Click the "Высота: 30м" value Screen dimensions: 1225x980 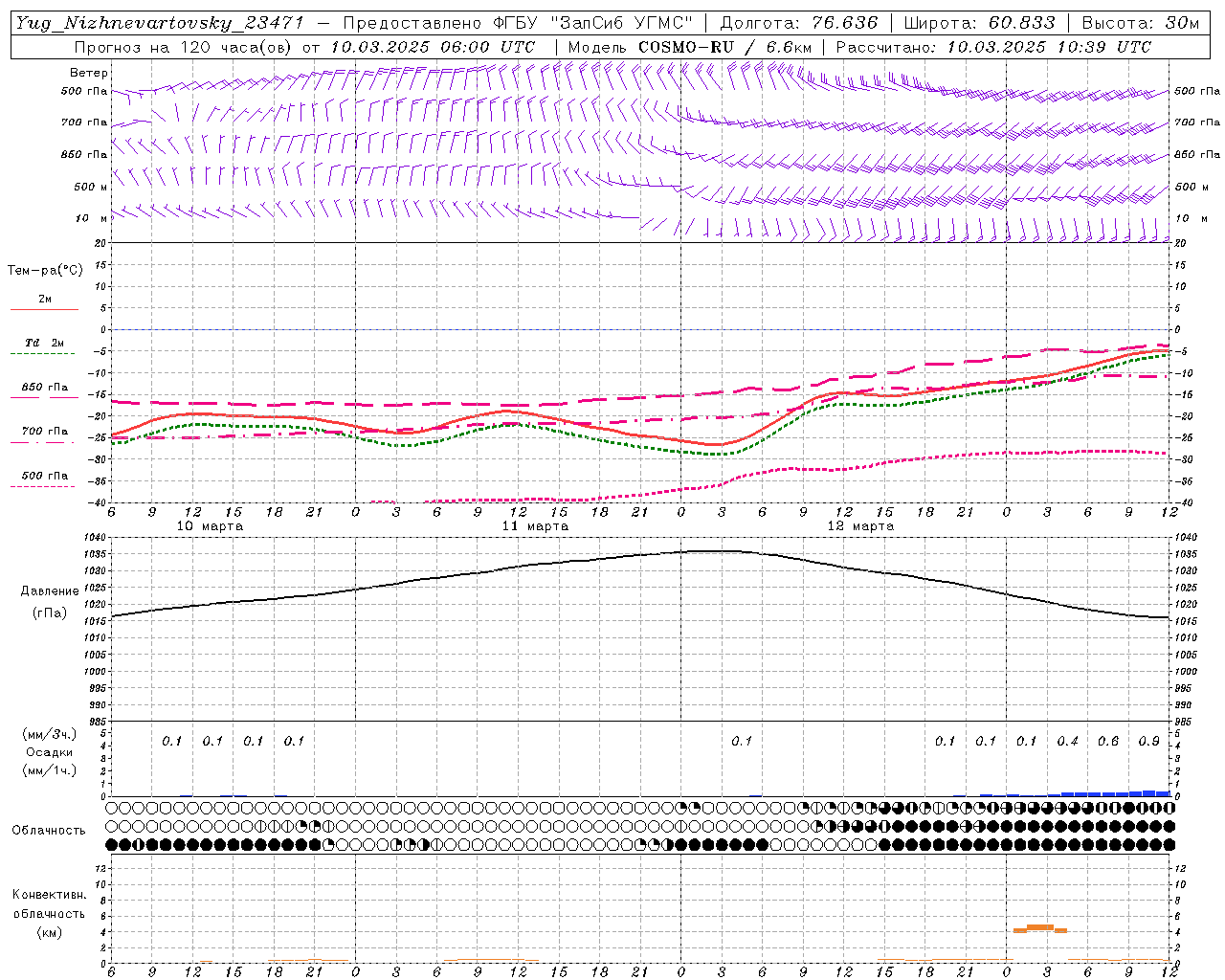click(x=1140, y=23)
